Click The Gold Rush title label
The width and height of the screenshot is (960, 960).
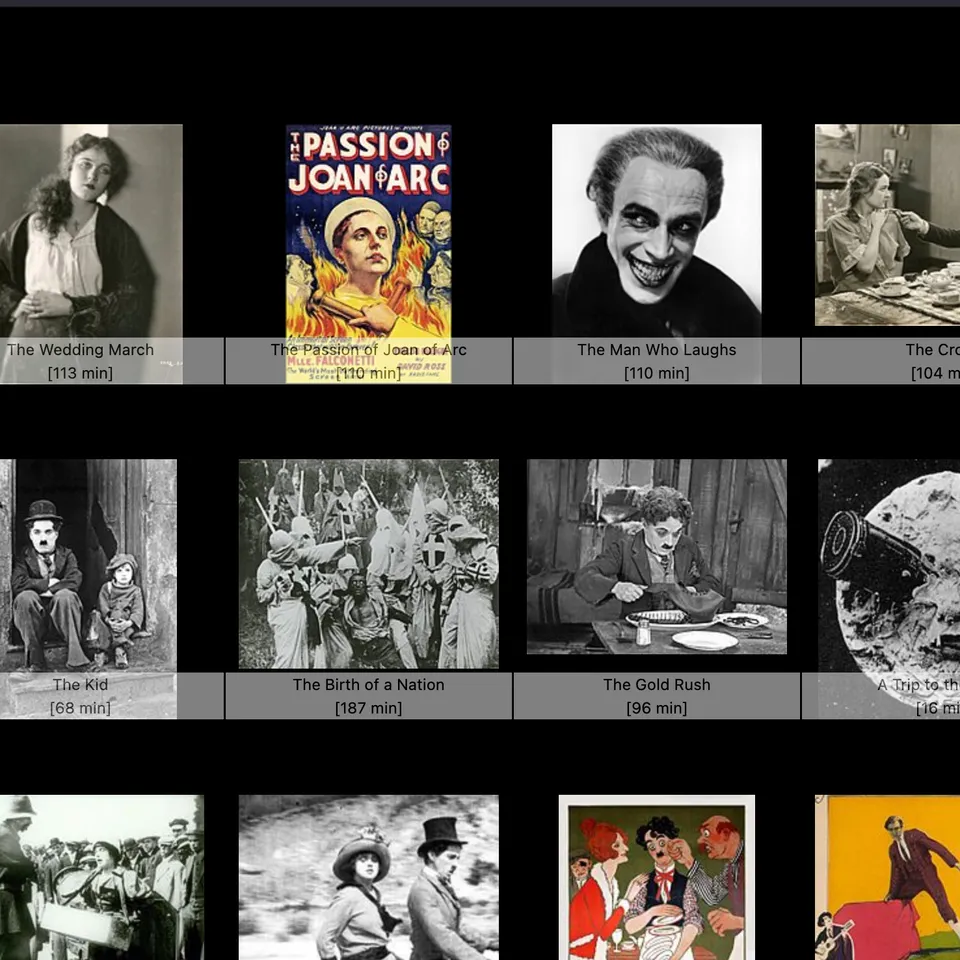[656, 685]
